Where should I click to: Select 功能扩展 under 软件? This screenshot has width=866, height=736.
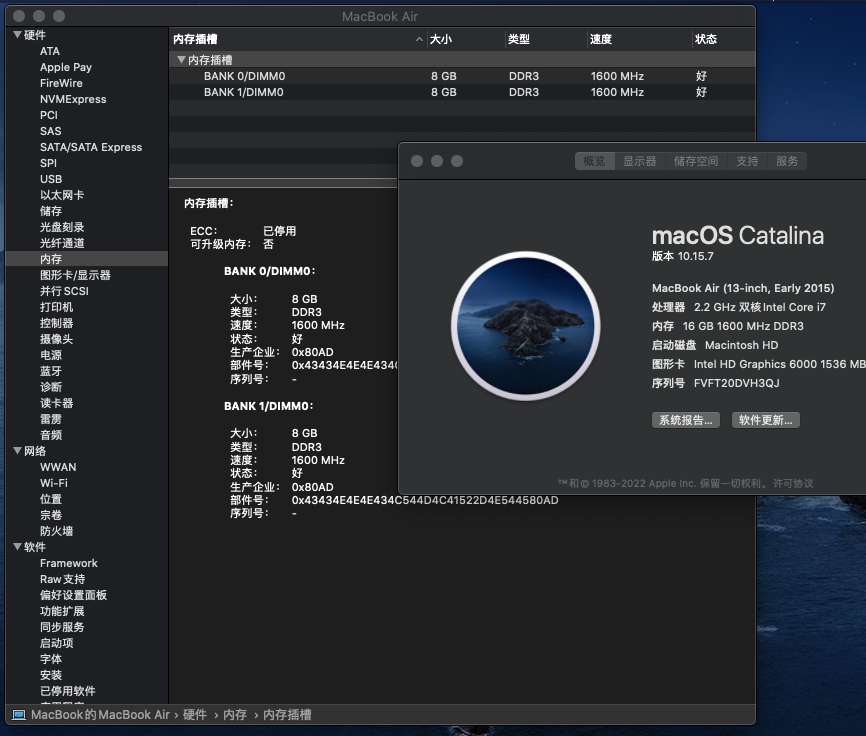point(62,611)
